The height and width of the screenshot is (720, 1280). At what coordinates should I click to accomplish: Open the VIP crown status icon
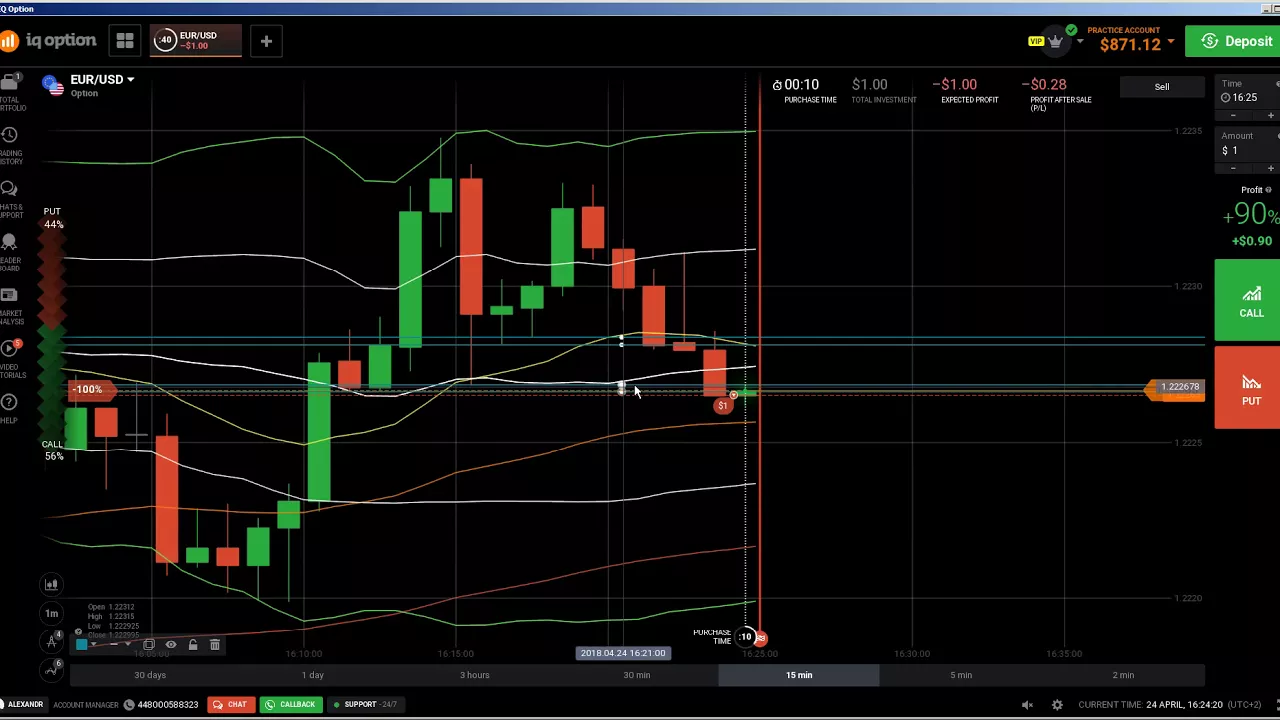(1054, 42)
